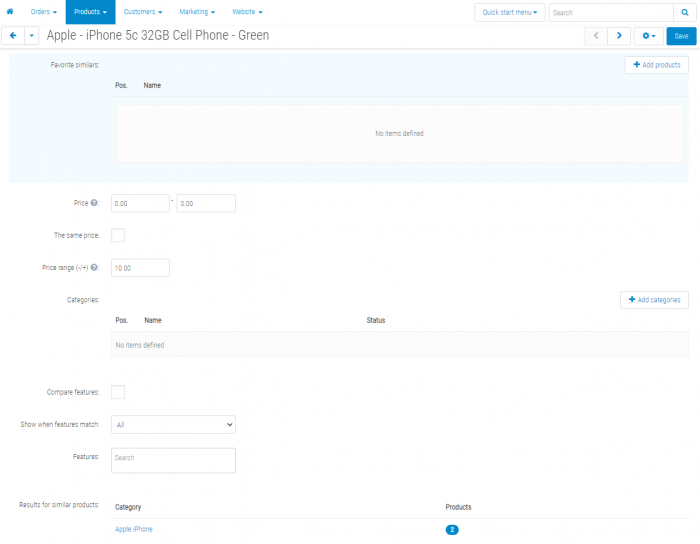Open the back button dropdown caret

[x=31, y=36]
